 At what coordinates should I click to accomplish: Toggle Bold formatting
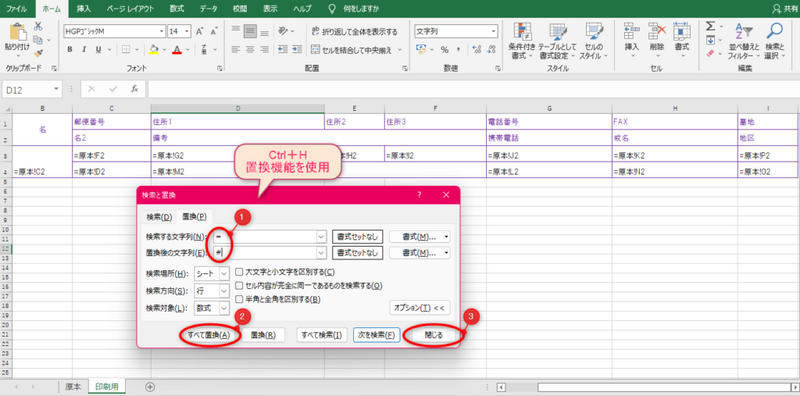tap(70, 50)
